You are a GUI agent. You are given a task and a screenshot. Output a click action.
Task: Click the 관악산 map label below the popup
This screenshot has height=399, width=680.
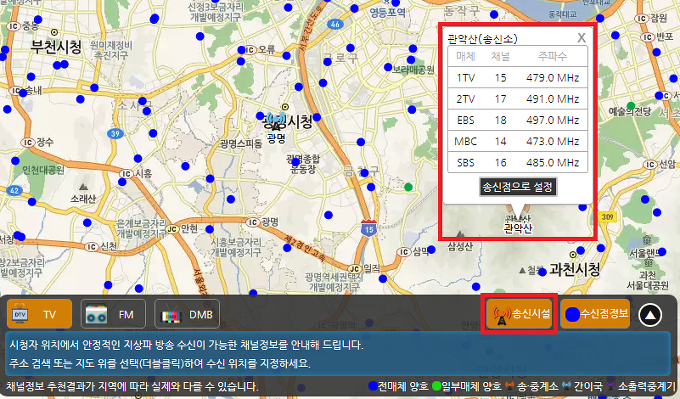point(518,228)
